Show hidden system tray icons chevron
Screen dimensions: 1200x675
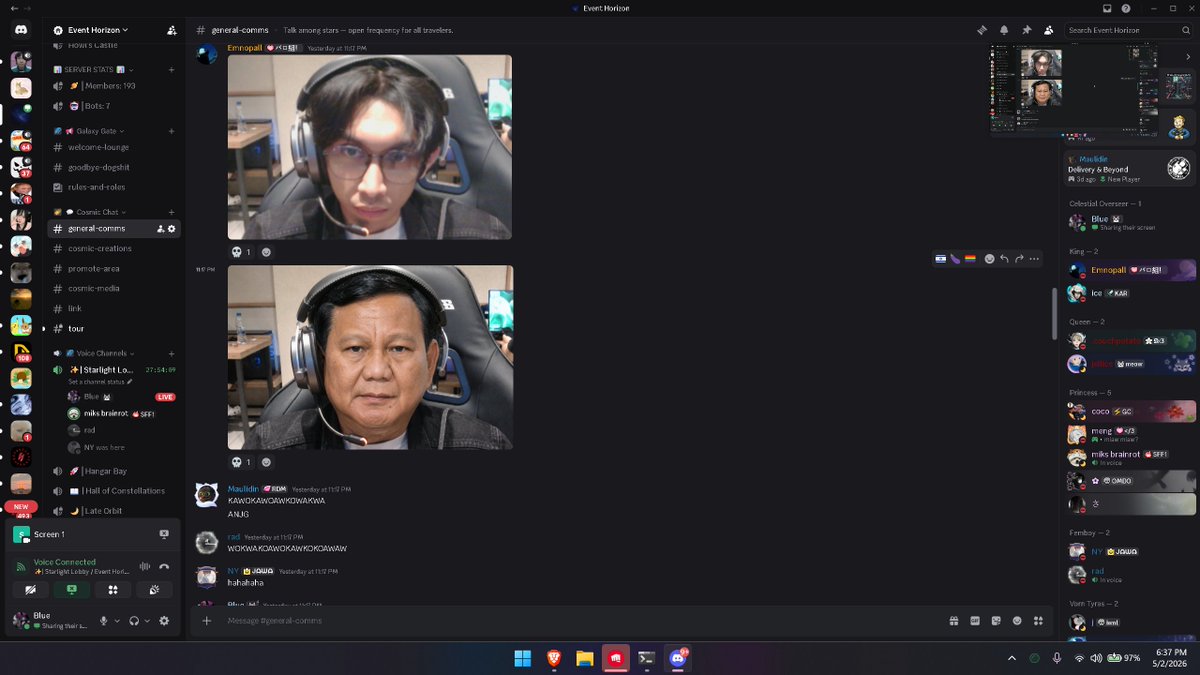1012,658
